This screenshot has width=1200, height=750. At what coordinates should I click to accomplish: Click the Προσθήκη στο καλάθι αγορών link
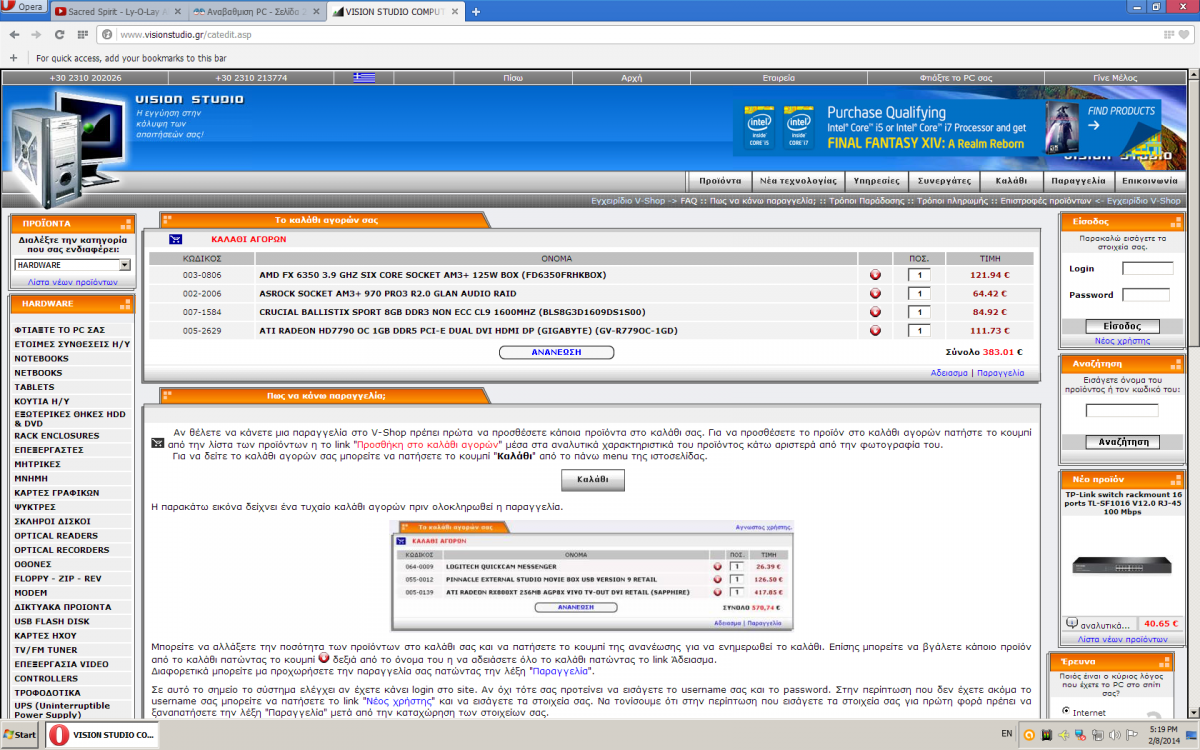(427, 443)
